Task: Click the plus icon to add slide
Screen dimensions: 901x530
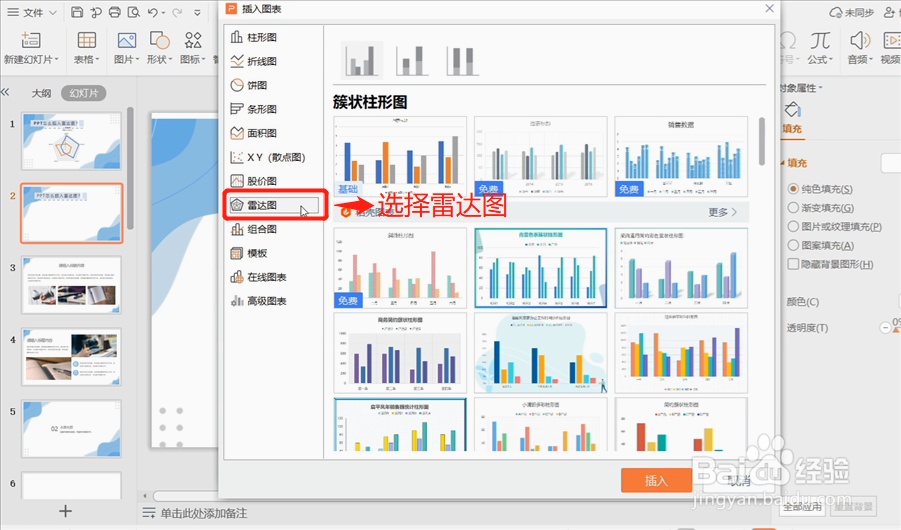Action: [x=66, y=510]
